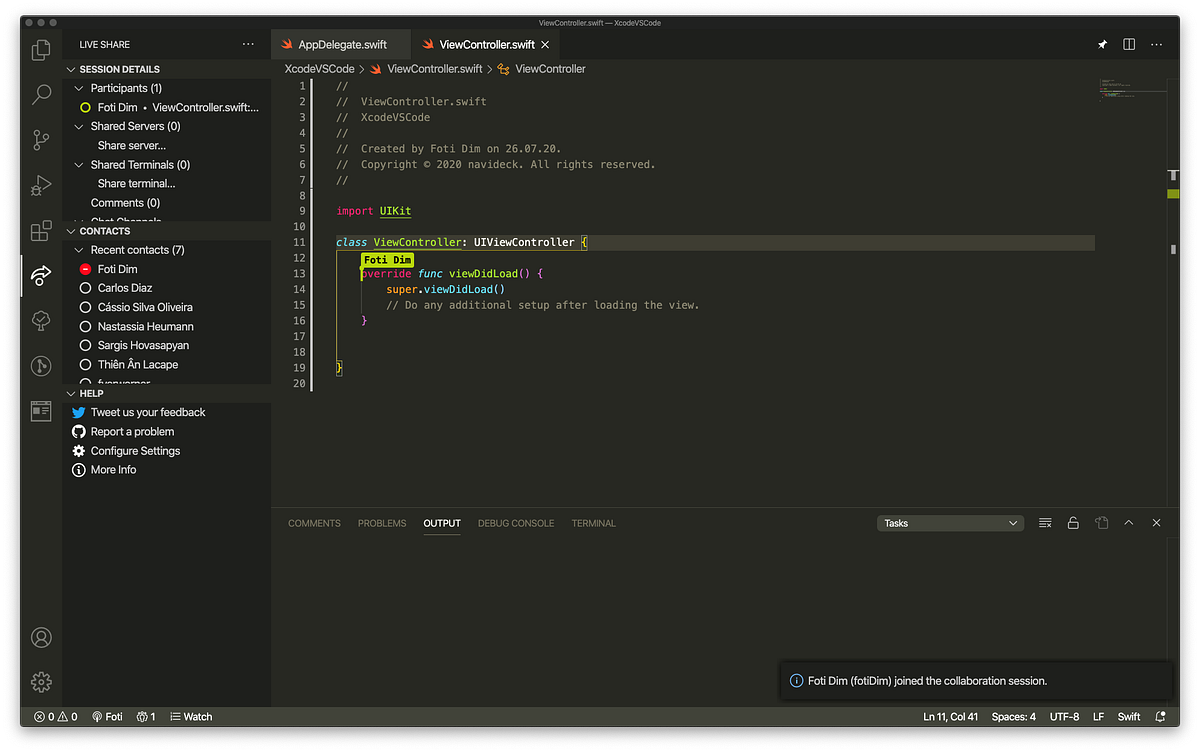This screenshot has height=752, width=1200.
Task: Click the Split Editor icon in the editor toolbar
Action: 1130,44
